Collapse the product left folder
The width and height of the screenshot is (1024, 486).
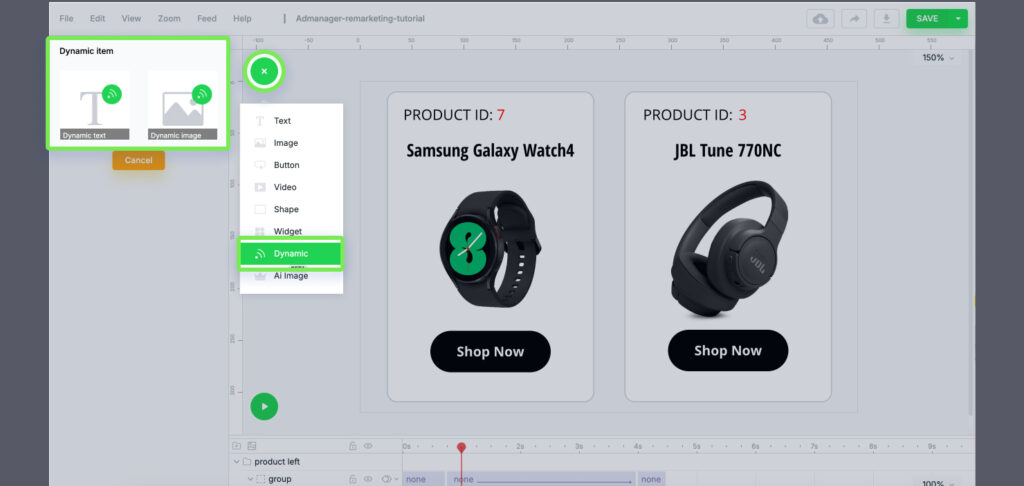pos(236,462)
